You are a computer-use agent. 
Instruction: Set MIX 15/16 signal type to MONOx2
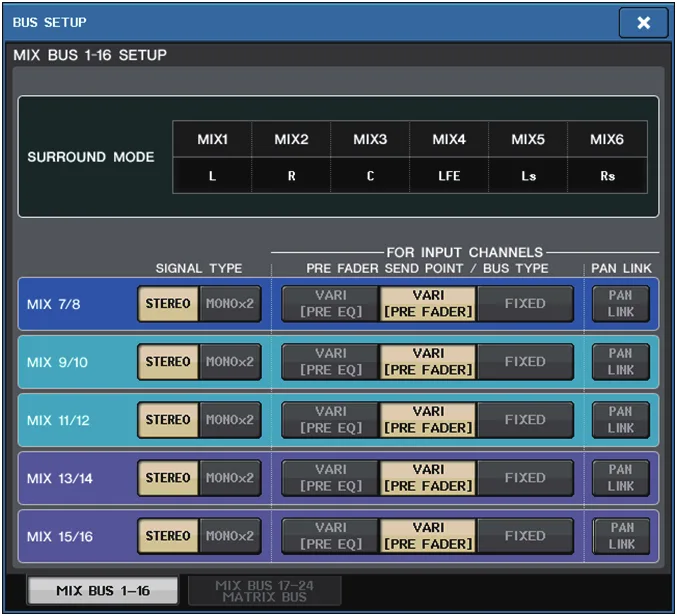tap(230, 536)
